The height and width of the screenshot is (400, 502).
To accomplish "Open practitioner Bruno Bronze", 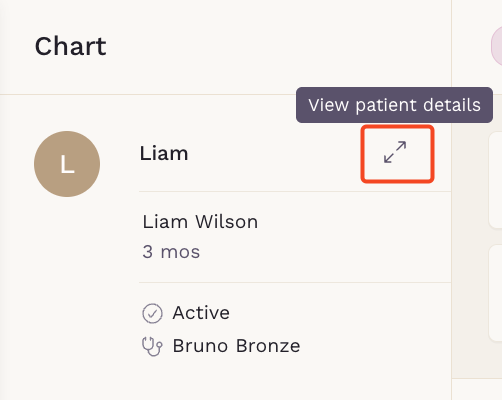I will point(236,346).
